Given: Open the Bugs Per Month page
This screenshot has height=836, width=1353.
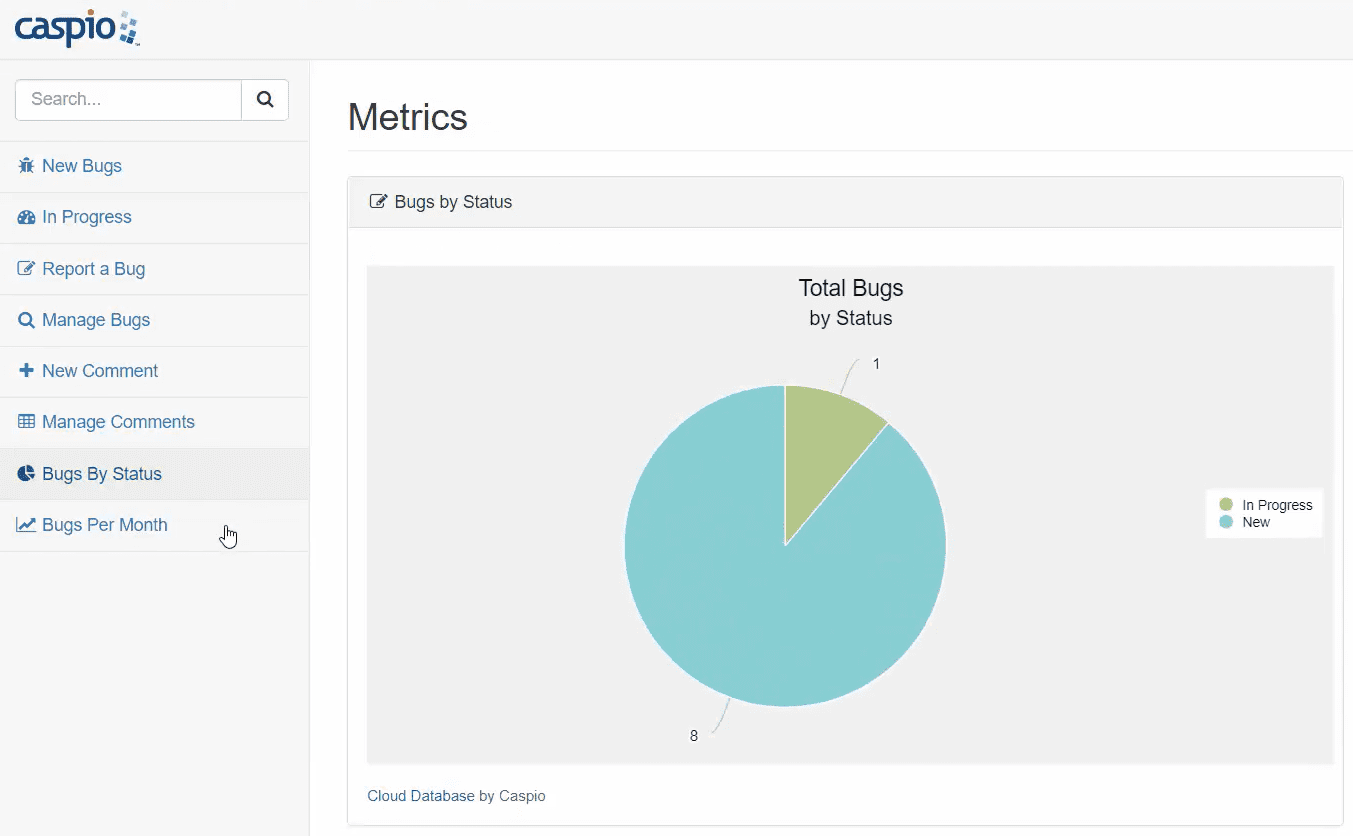Looking at the screenshot, I should 104,525.
